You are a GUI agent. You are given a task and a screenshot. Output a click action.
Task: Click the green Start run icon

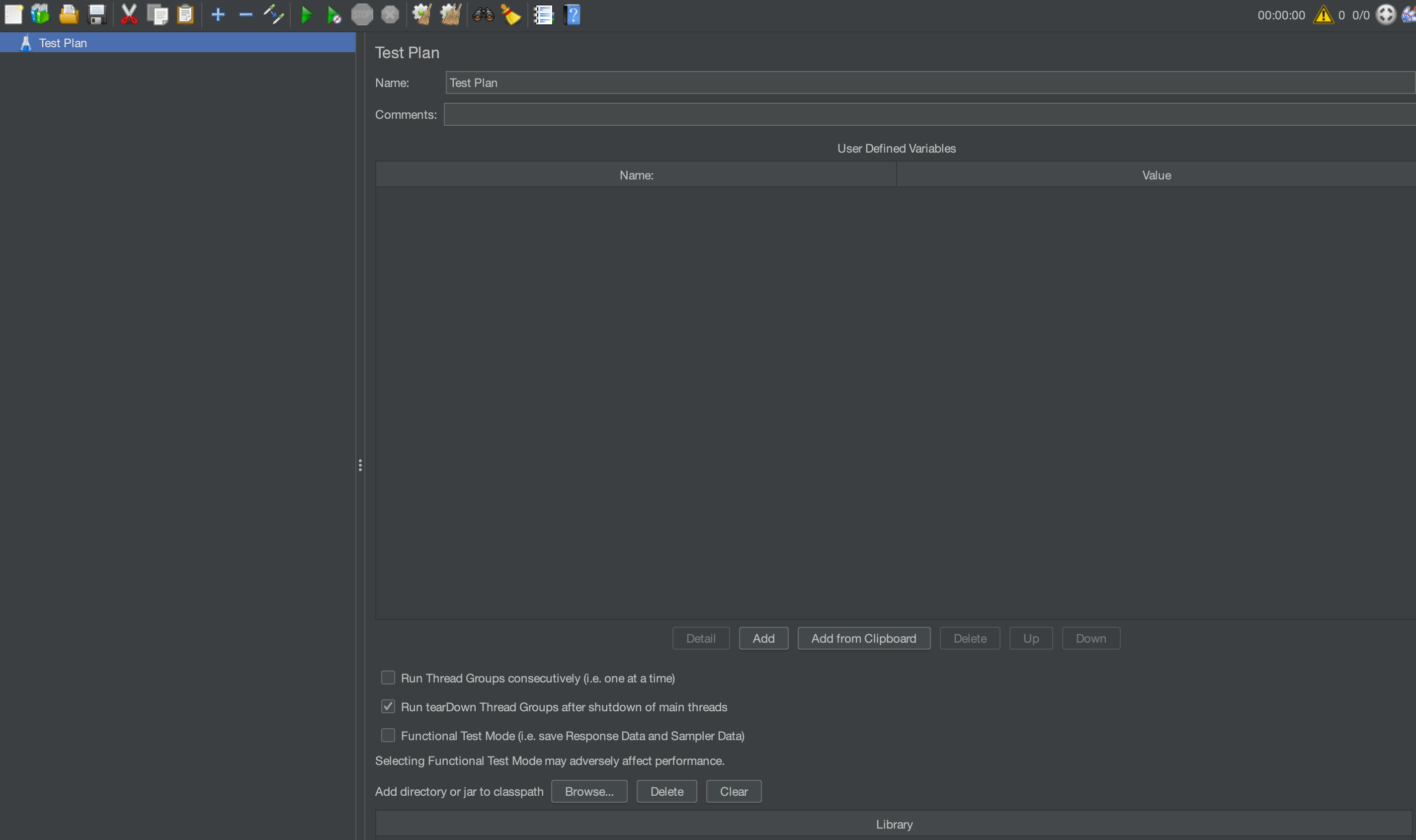coord(306,15)
